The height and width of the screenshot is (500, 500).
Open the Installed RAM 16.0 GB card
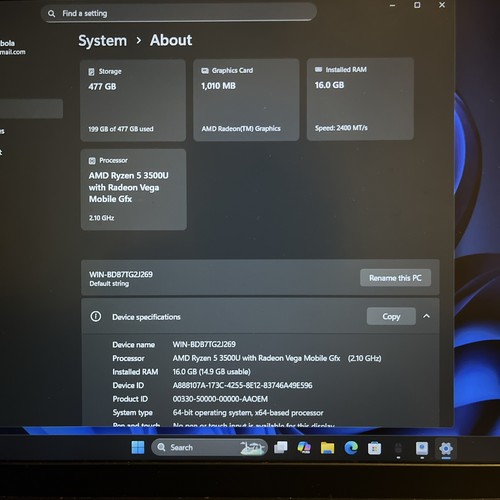(360, 99)
